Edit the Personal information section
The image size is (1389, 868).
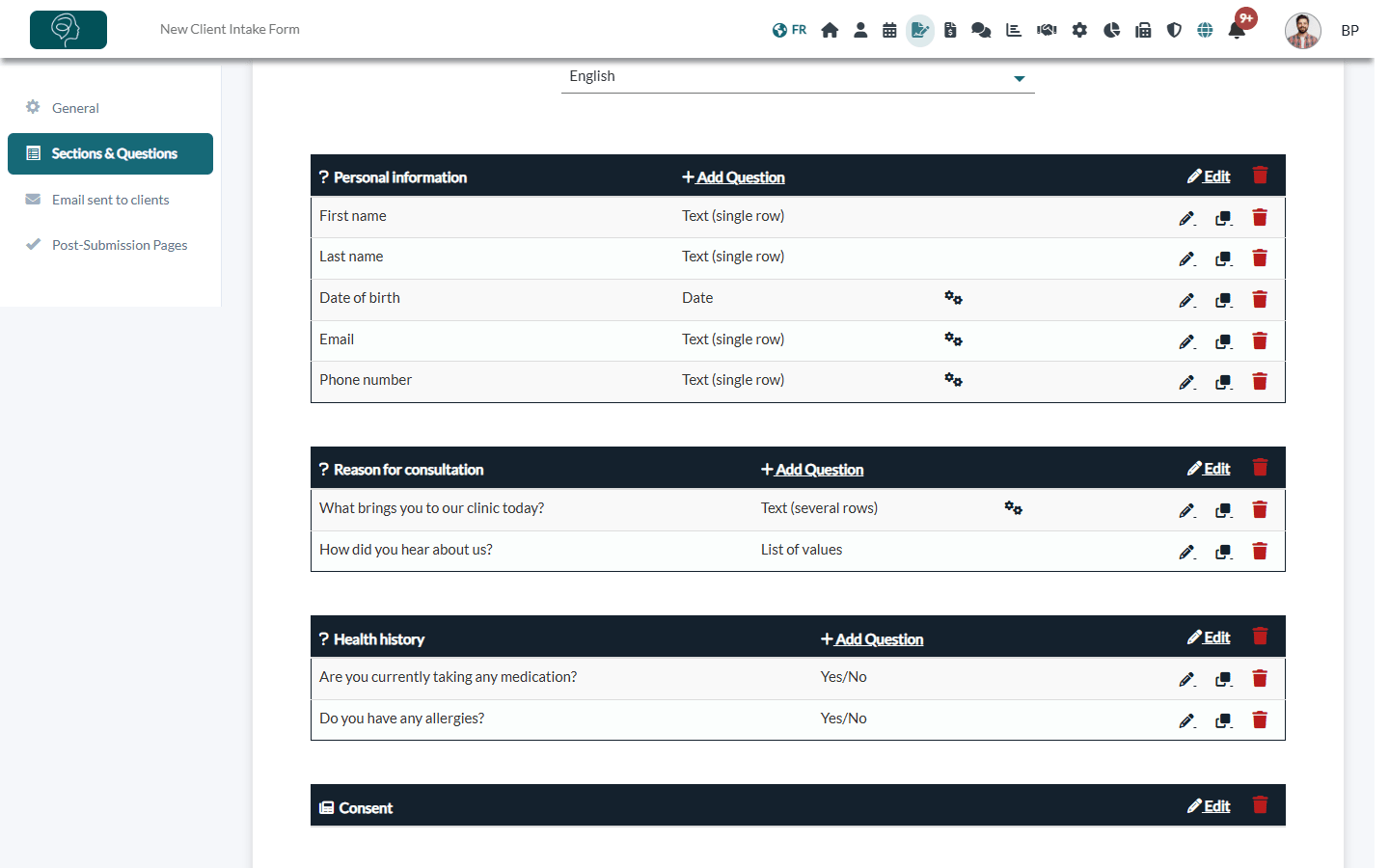click(1209, 176)
